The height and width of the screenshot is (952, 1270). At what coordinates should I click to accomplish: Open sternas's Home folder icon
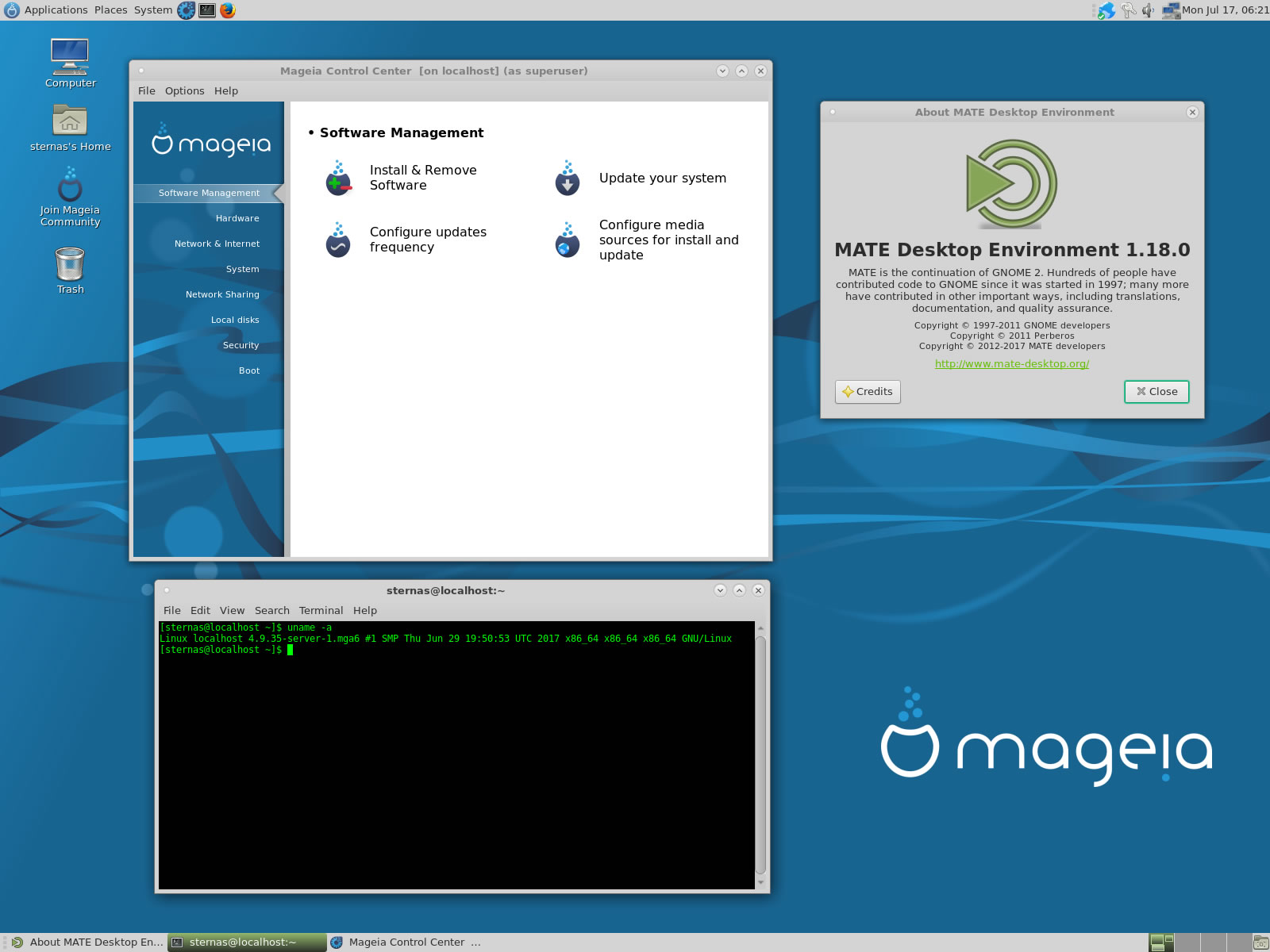70,121
